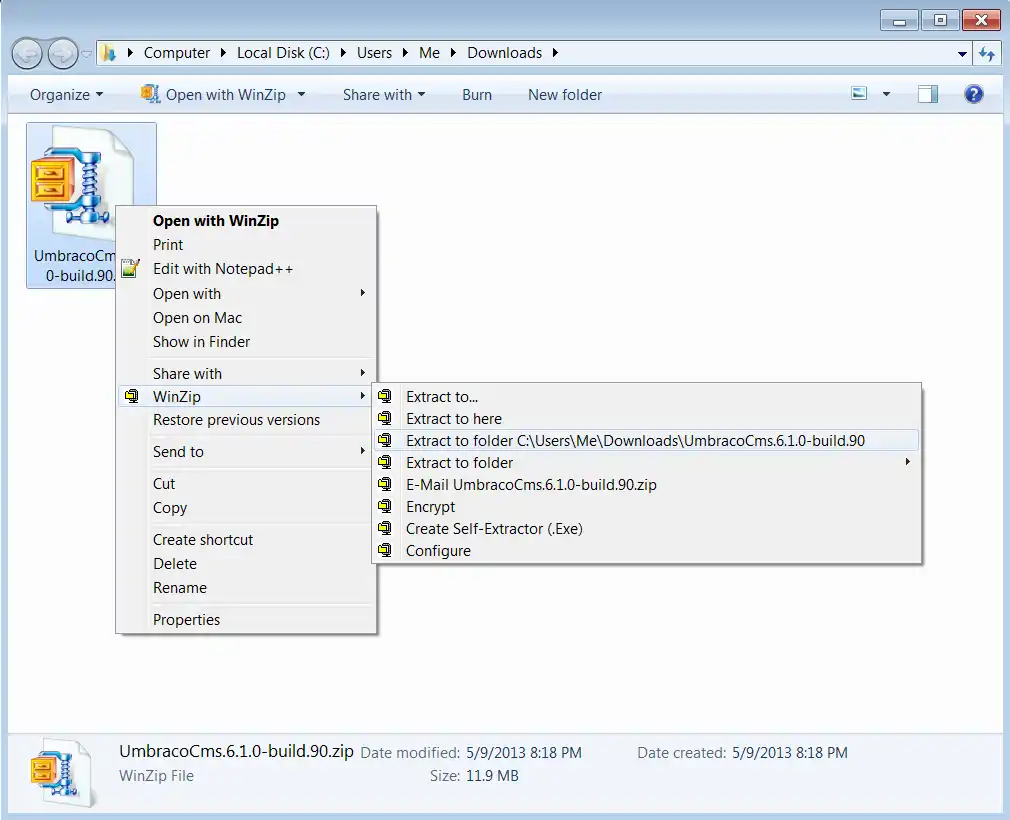
Task: Click icon beside Configure entry
Action: pyautogui.click(x=385, y=550)
